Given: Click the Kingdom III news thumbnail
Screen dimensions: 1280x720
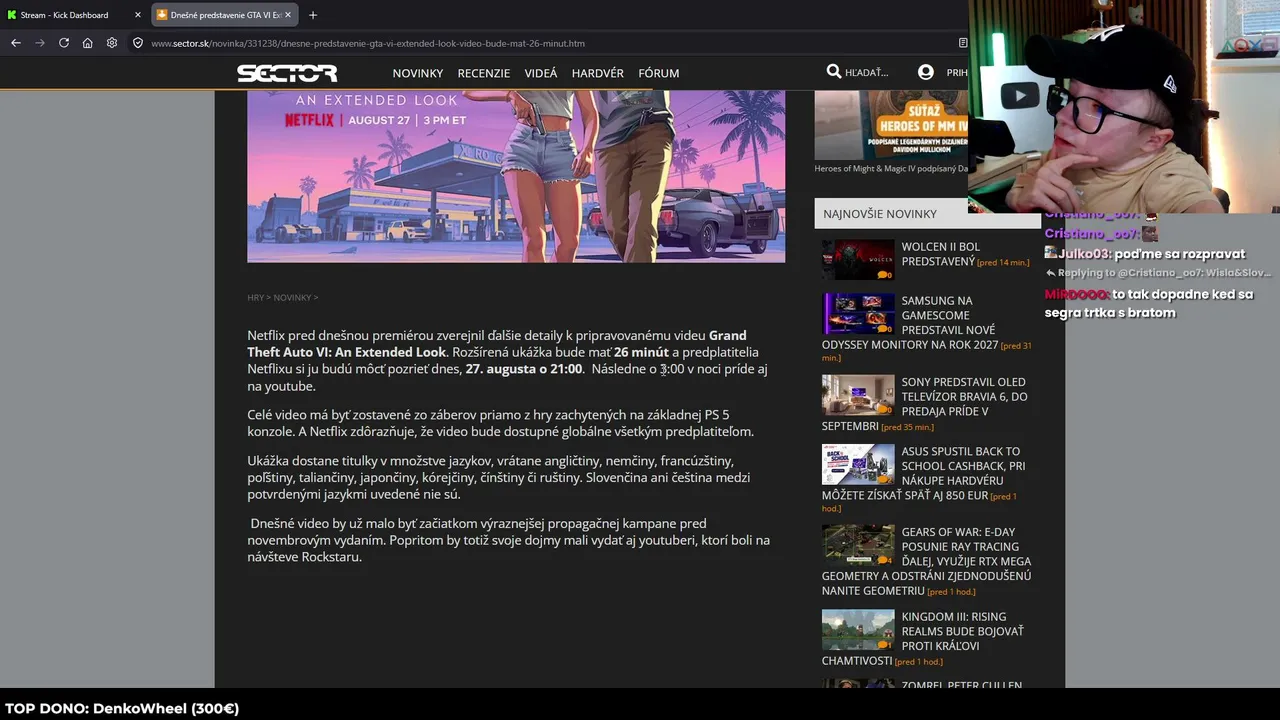Looking at the screenshot, I should coord(858,630).
